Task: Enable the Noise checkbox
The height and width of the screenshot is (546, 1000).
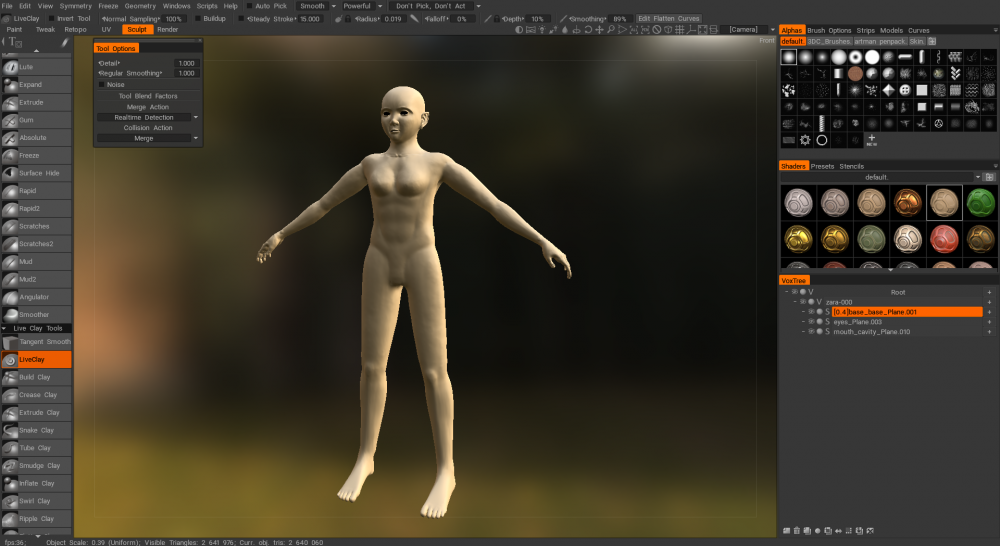Action: 101,84
